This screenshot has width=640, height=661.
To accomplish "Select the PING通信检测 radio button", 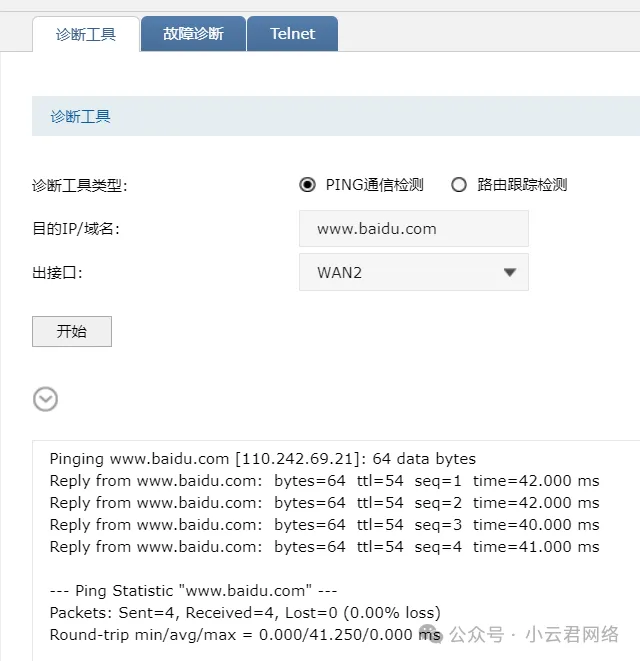I will (x=307, y=185).
